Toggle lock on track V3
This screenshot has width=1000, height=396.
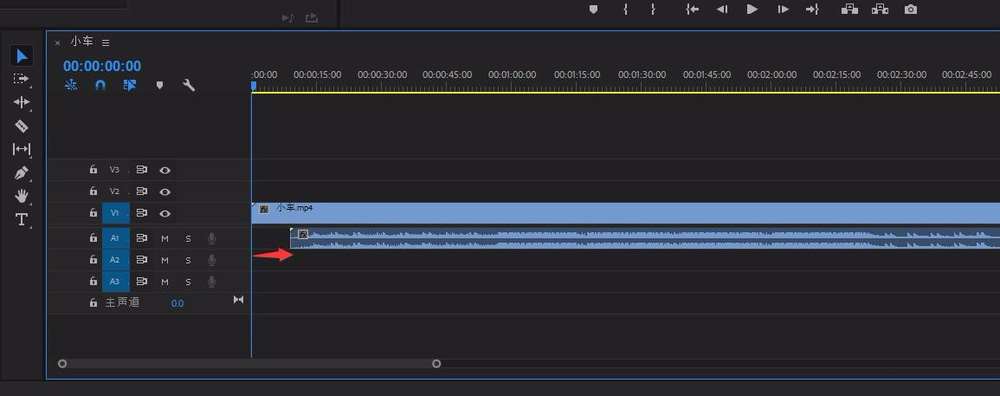(x=93, y=170)
